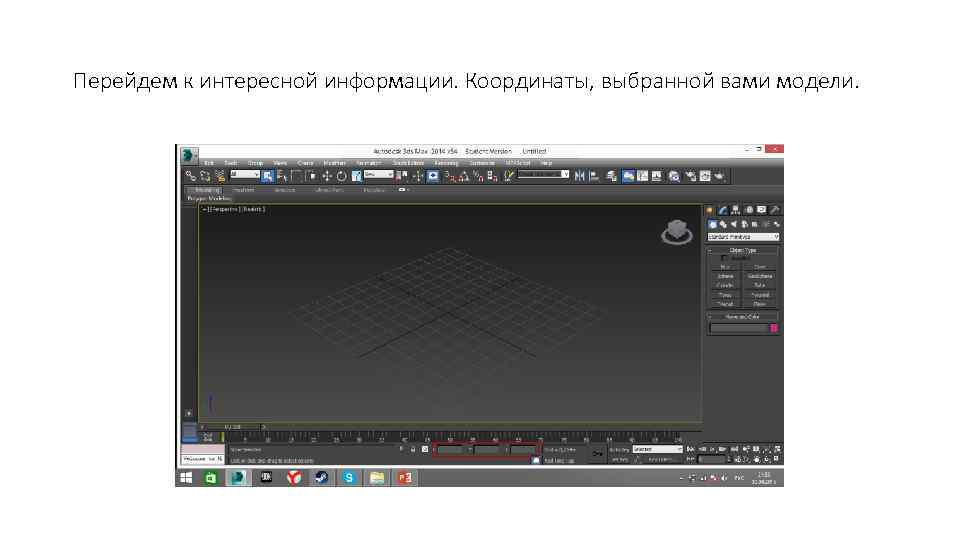Click the Sphere primitive button
The height and width of the screenshot is (540, 960).
click(x=725, y=276)
